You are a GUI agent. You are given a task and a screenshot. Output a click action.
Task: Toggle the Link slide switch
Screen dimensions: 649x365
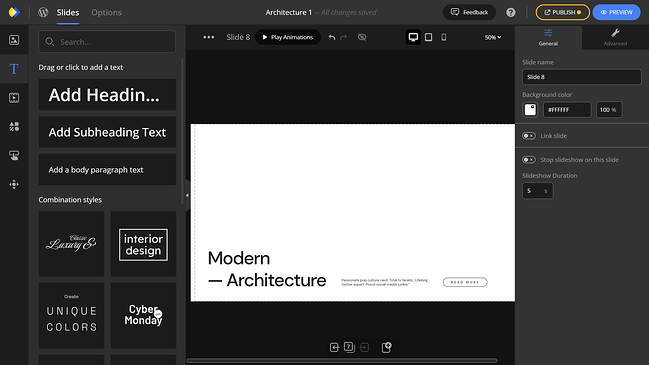click(529, 136)
